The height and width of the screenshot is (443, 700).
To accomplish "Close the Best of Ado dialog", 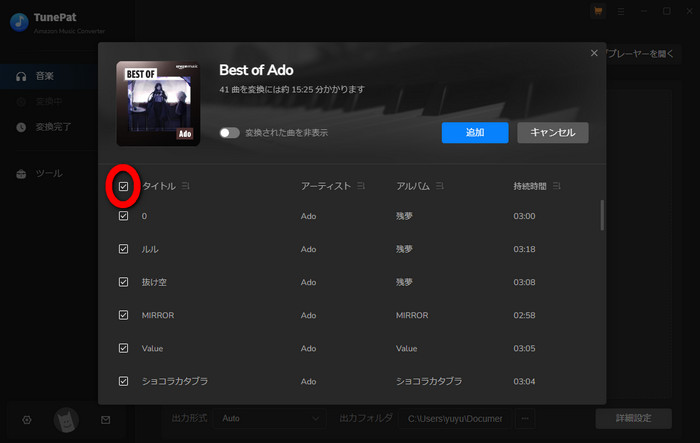I will [594, 53].
